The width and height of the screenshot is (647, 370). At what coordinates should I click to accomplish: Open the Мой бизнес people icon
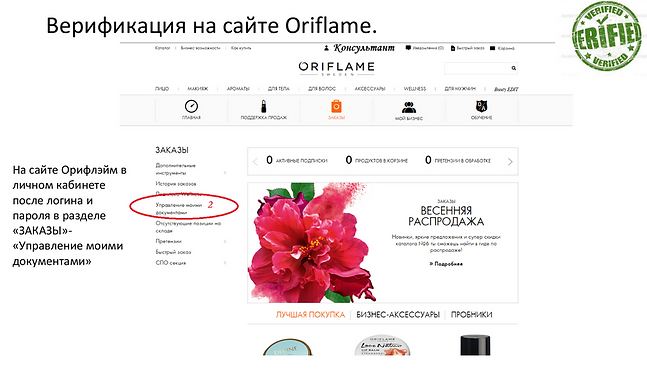pos(409,107)
